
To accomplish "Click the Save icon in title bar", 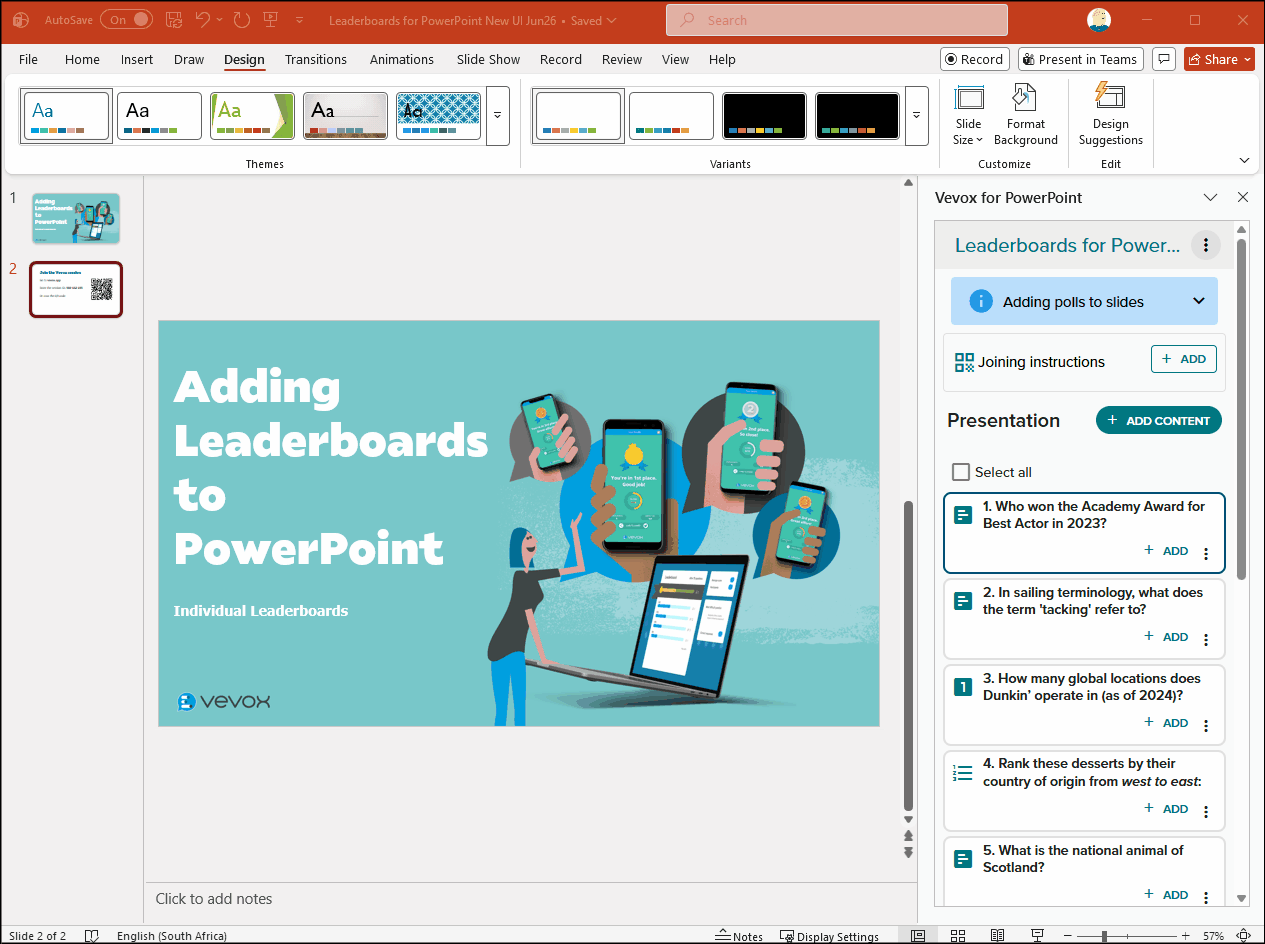I will point(173,20).
